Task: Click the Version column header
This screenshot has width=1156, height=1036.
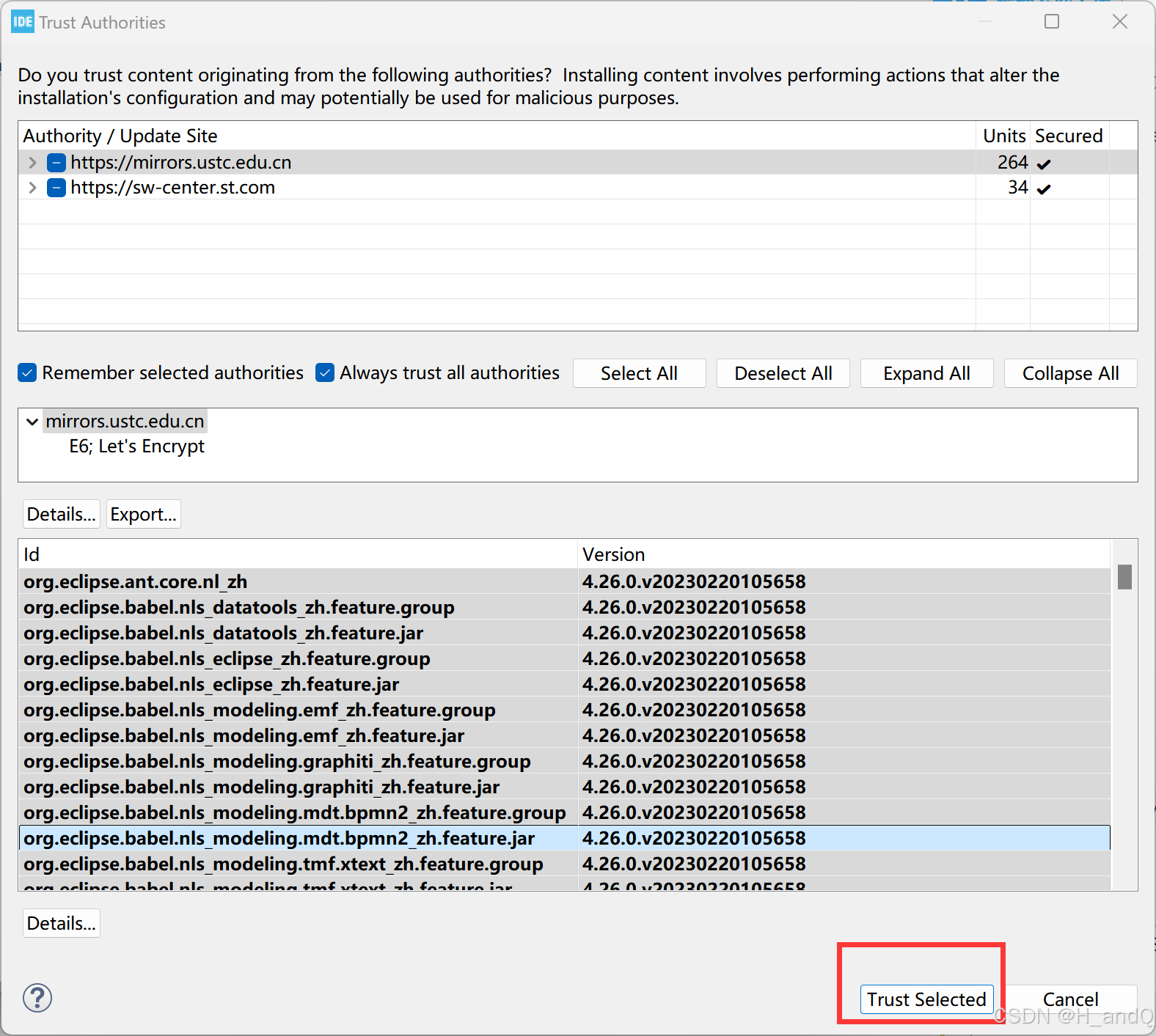Action: pos(844,554)
